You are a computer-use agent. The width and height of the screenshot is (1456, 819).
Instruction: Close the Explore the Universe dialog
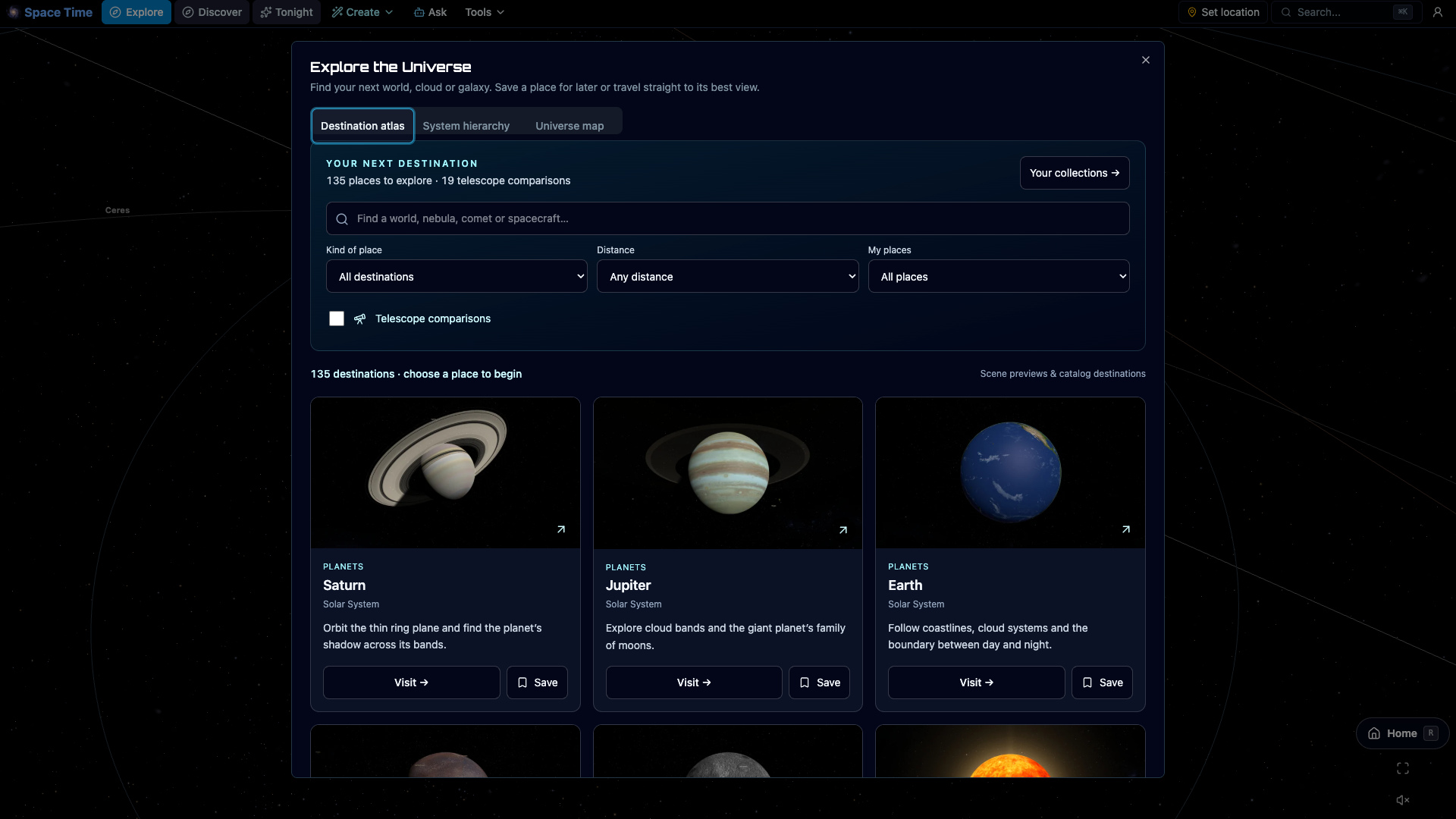(x=1146, y=60)
